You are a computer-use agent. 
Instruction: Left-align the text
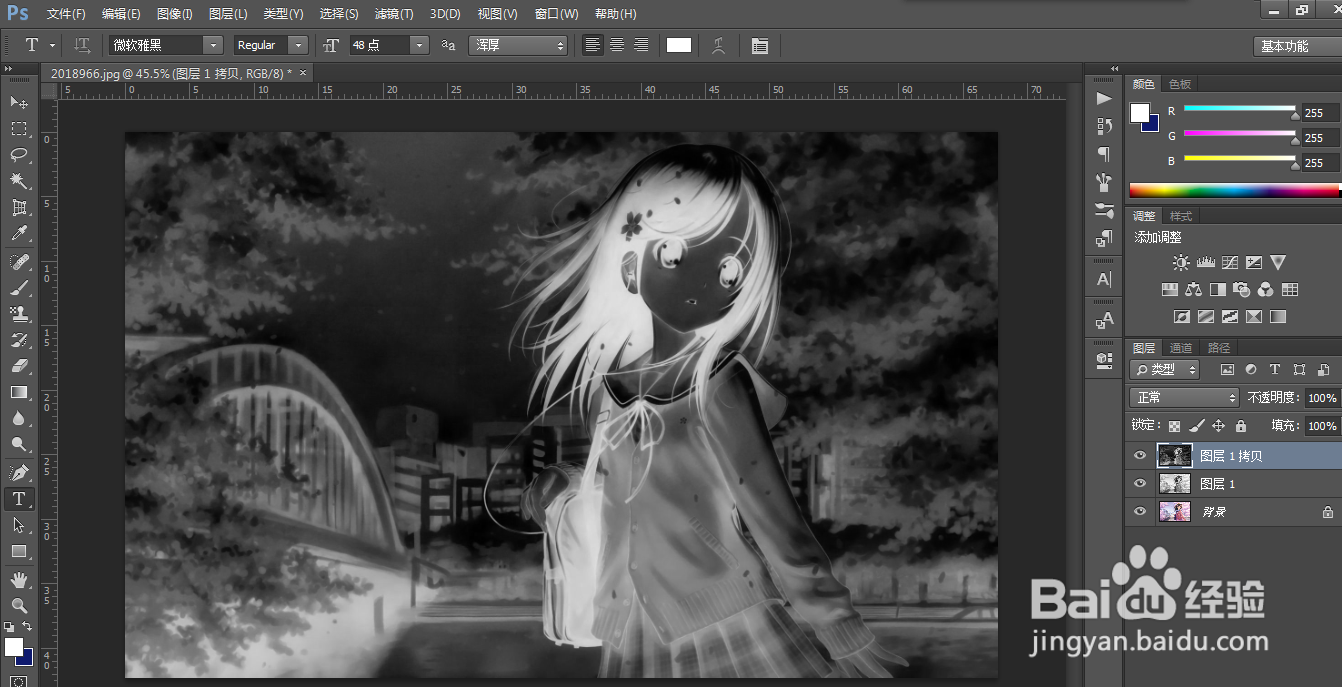(593, 45)
